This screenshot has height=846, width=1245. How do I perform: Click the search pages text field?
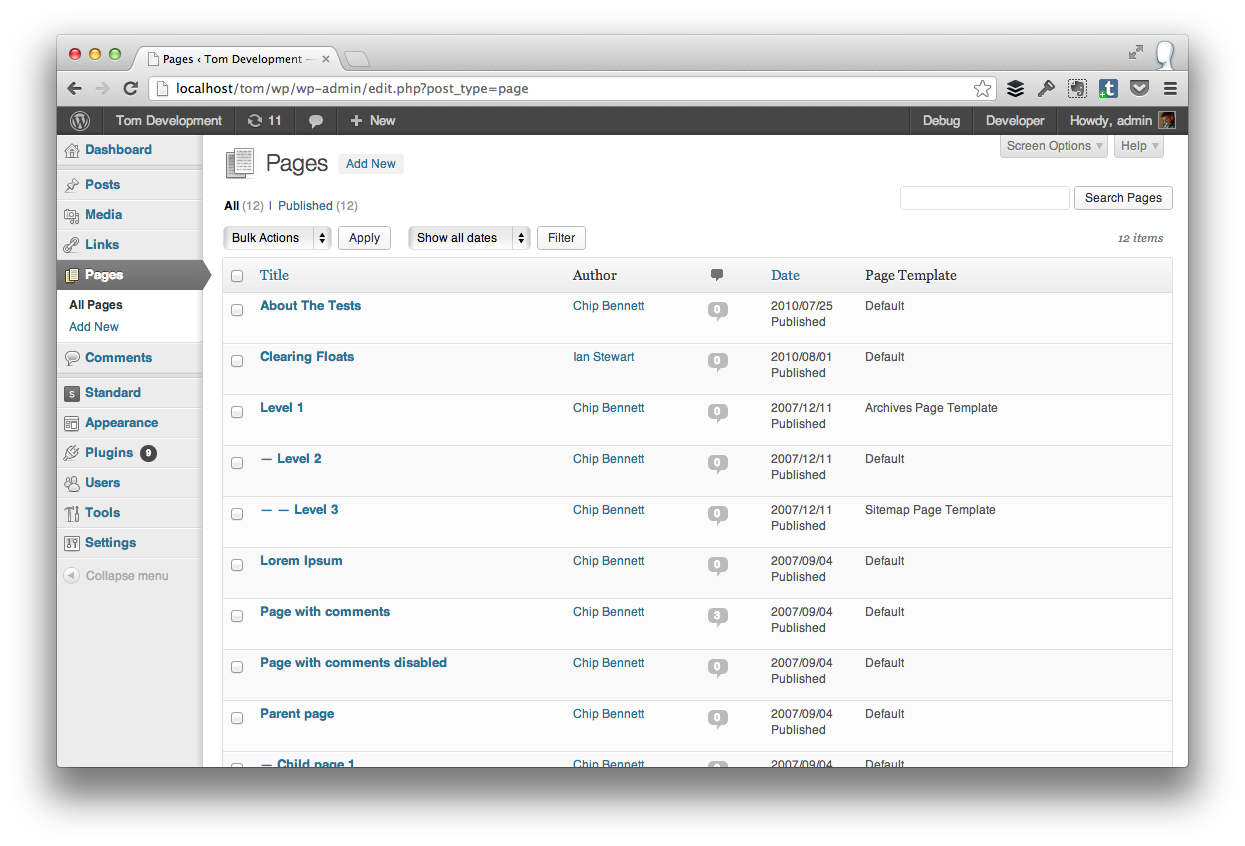point(984,198)
